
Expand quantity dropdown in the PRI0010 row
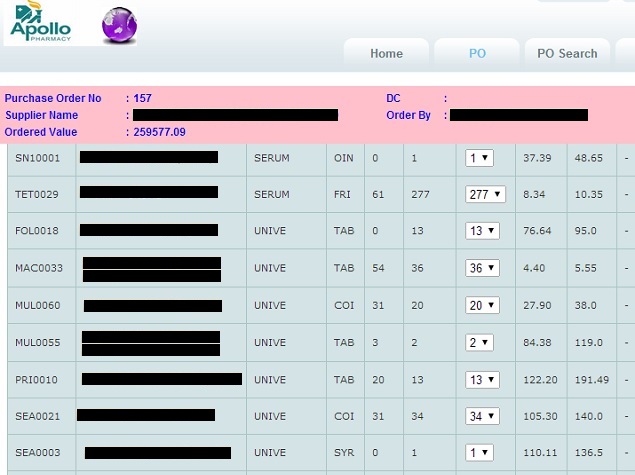482,380
